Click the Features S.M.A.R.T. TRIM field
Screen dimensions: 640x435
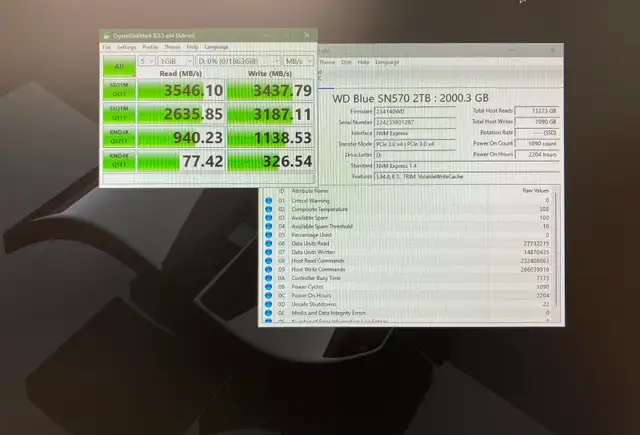pyautogui.click(x=467, y=177)
